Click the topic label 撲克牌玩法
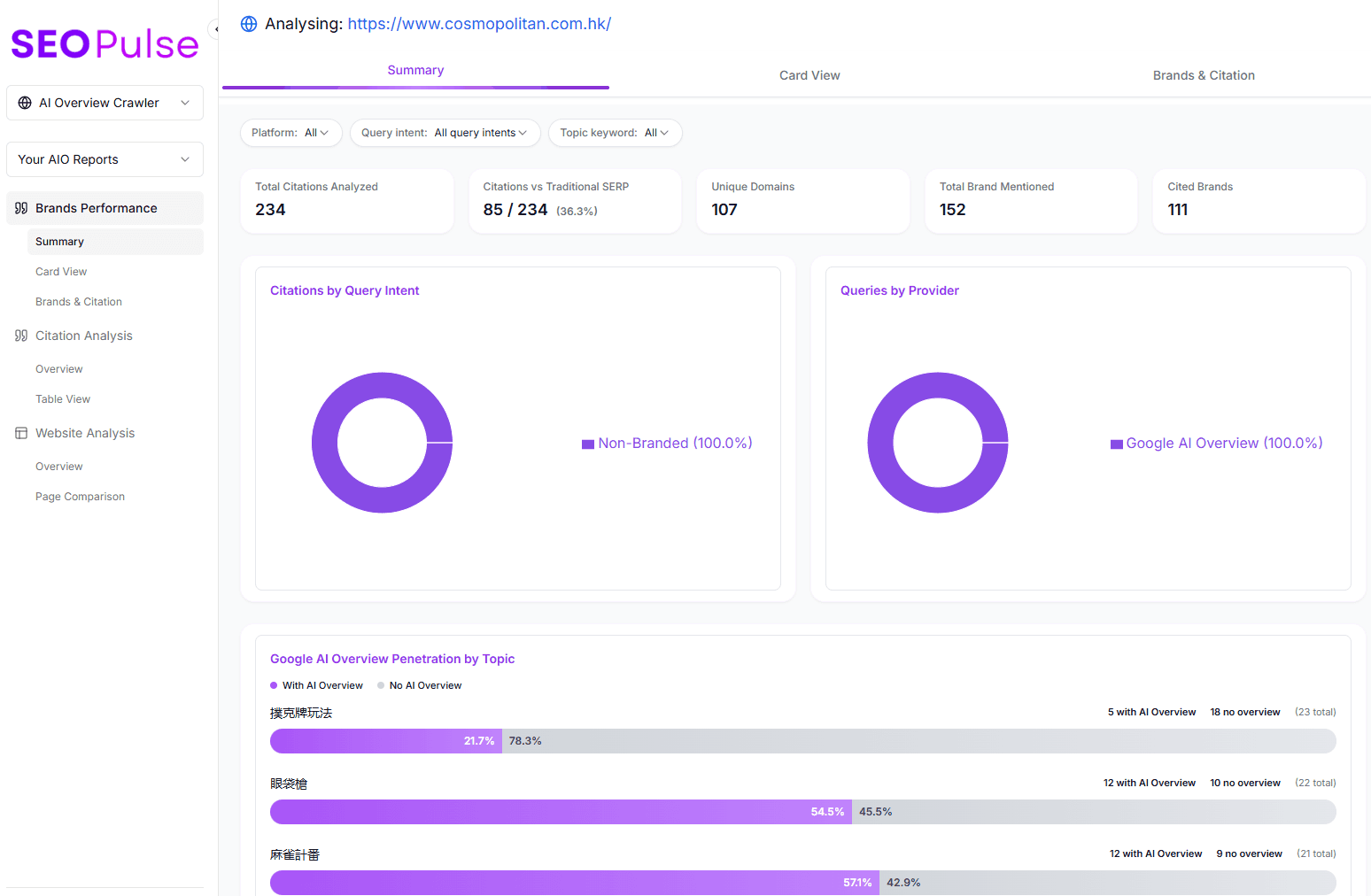1371x896 pixels. [301, 713]
